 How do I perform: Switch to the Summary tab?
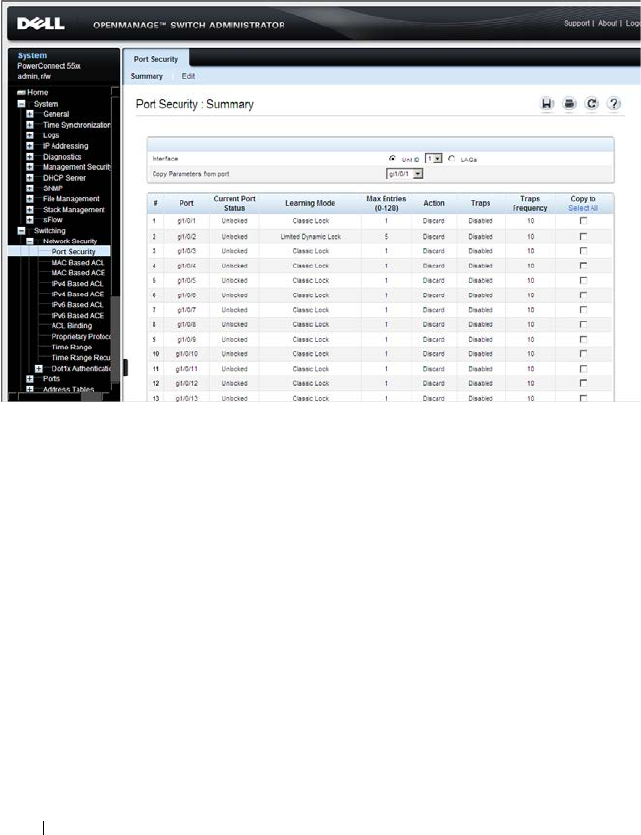pyautogui.click(x=146, y=76)
